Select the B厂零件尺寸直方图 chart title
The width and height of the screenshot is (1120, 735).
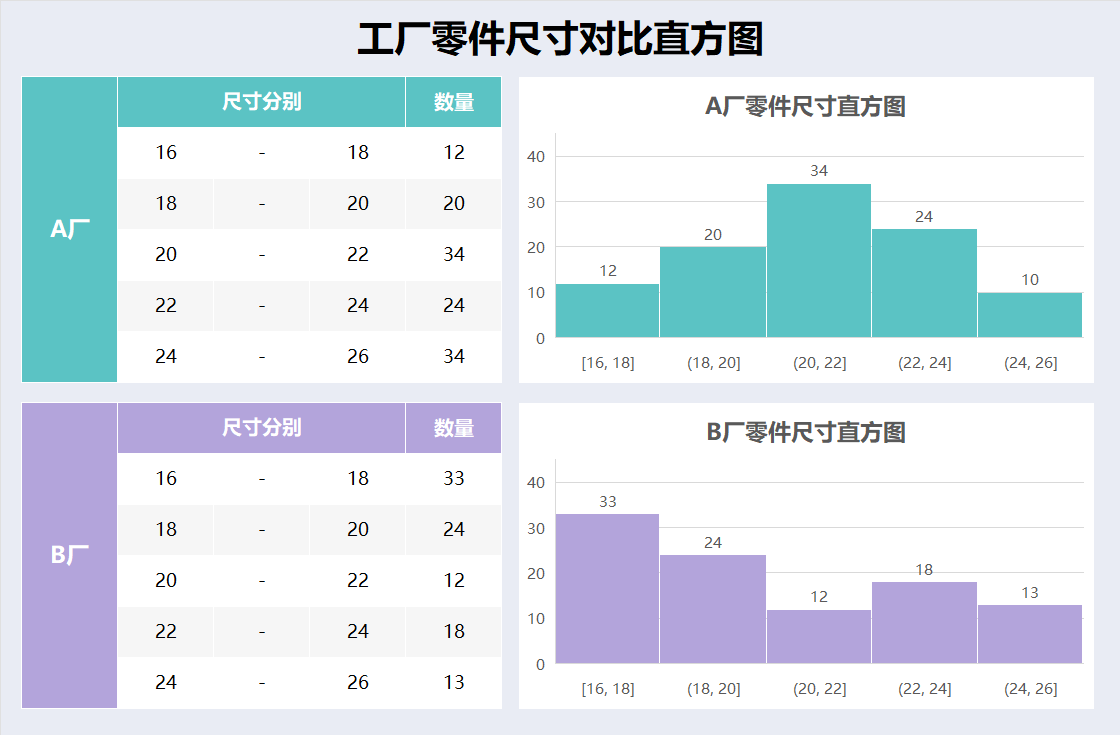tap(805, 433)
